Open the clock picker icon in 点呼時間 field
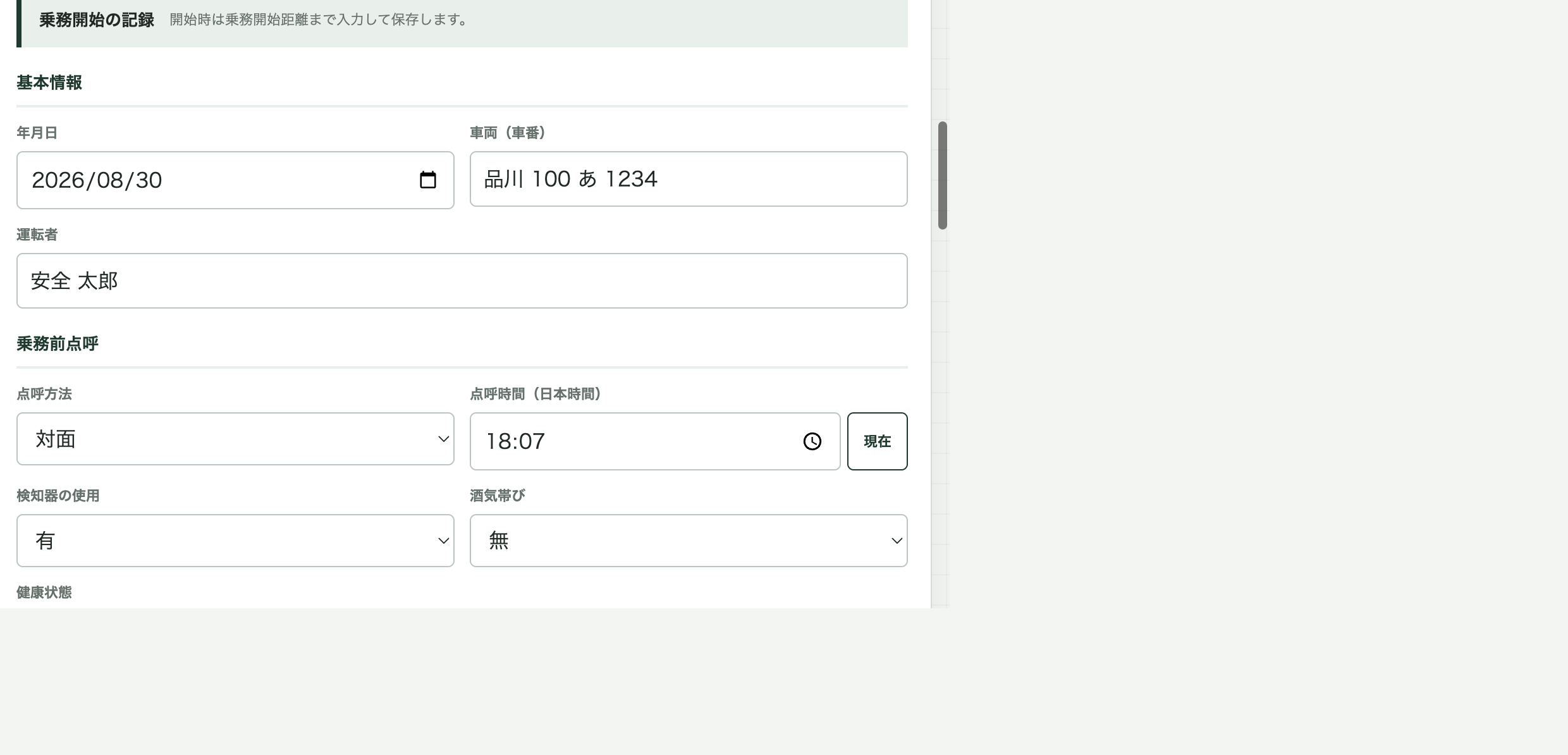 (812, 441)
